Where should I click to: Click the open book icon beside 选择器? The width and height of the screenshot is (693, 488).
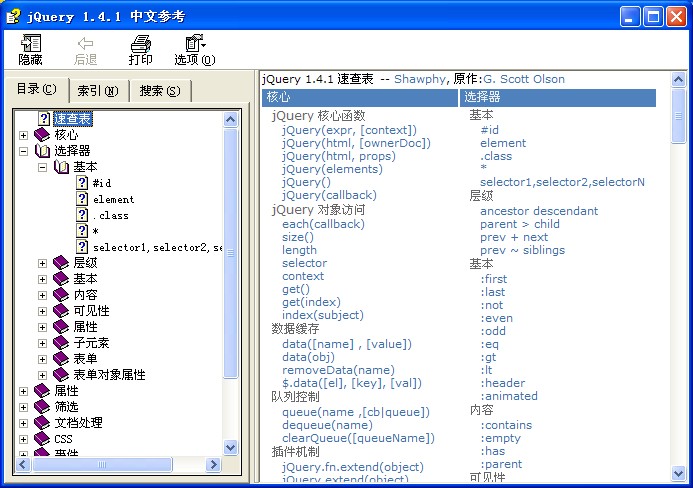42,151
